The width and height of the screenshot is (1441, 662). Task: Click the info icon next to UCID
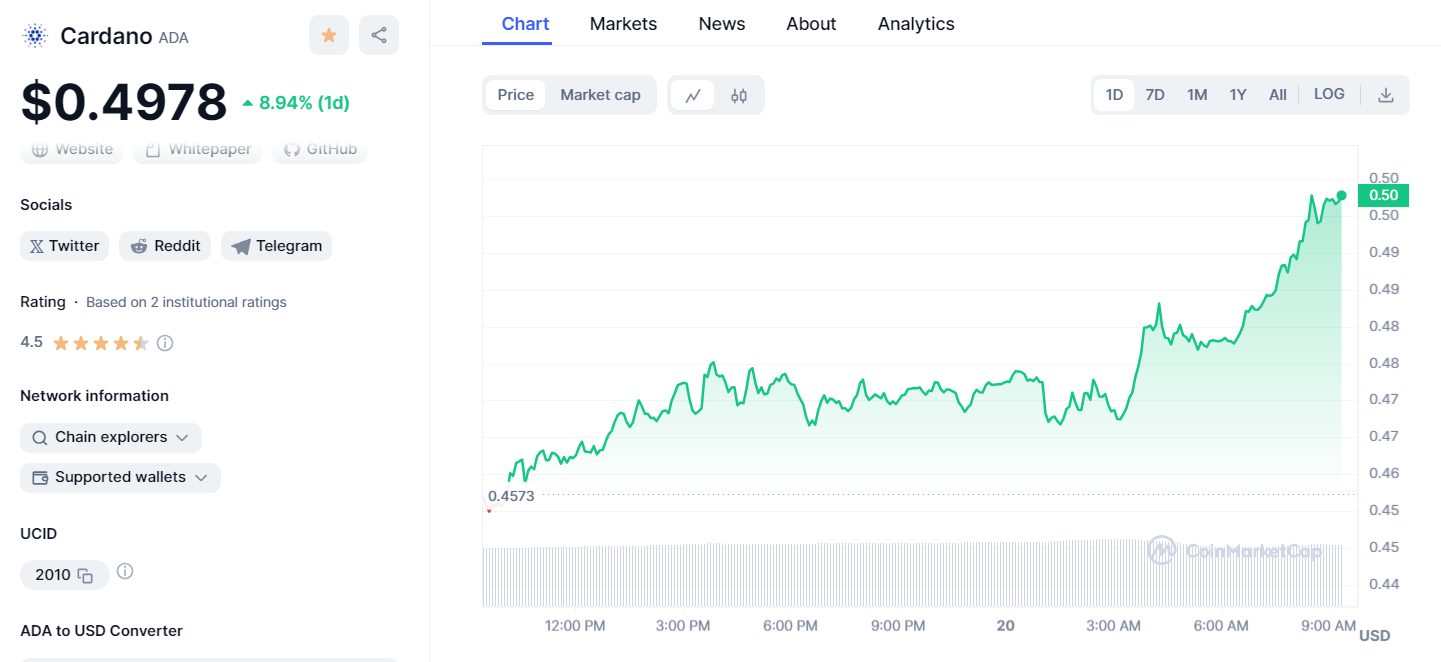(x=125, y=572)
